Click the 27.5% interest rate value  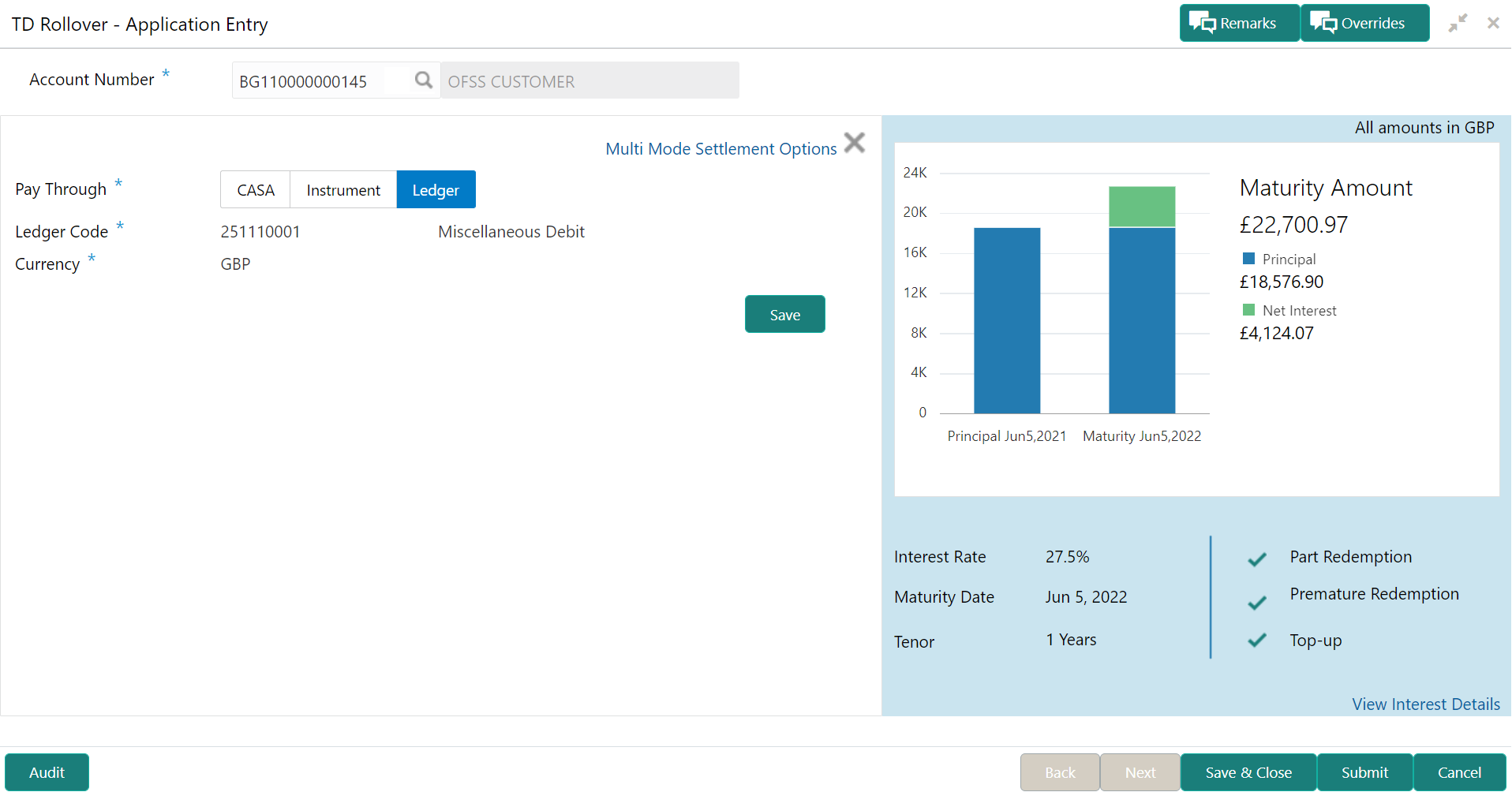1068,556
